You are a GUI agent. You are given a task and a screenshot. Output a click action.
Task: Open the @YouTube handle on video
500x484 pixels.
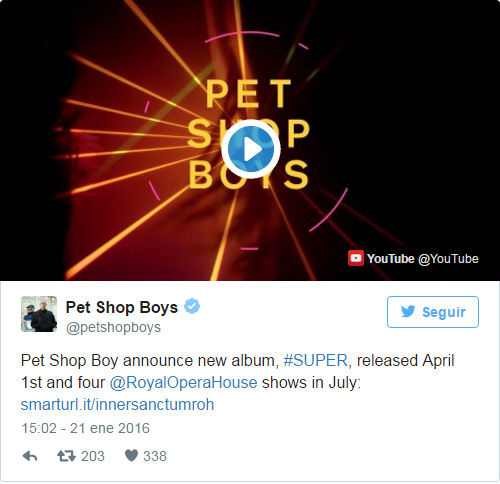click(x=448, y=259)
